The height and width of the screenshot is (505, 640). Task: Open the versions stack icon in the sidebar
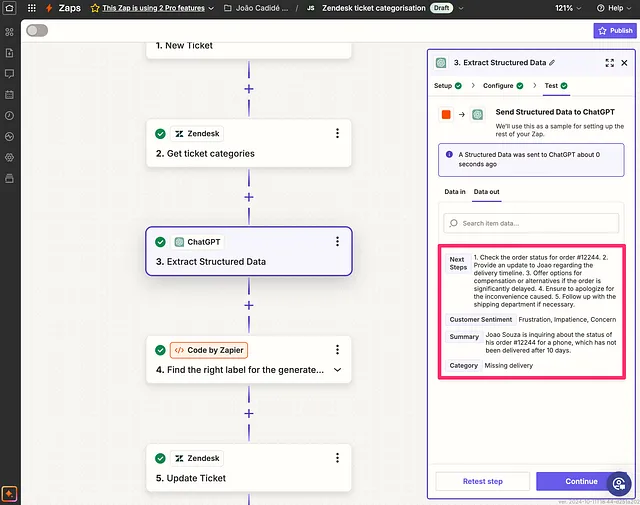[x=9, y=178]
